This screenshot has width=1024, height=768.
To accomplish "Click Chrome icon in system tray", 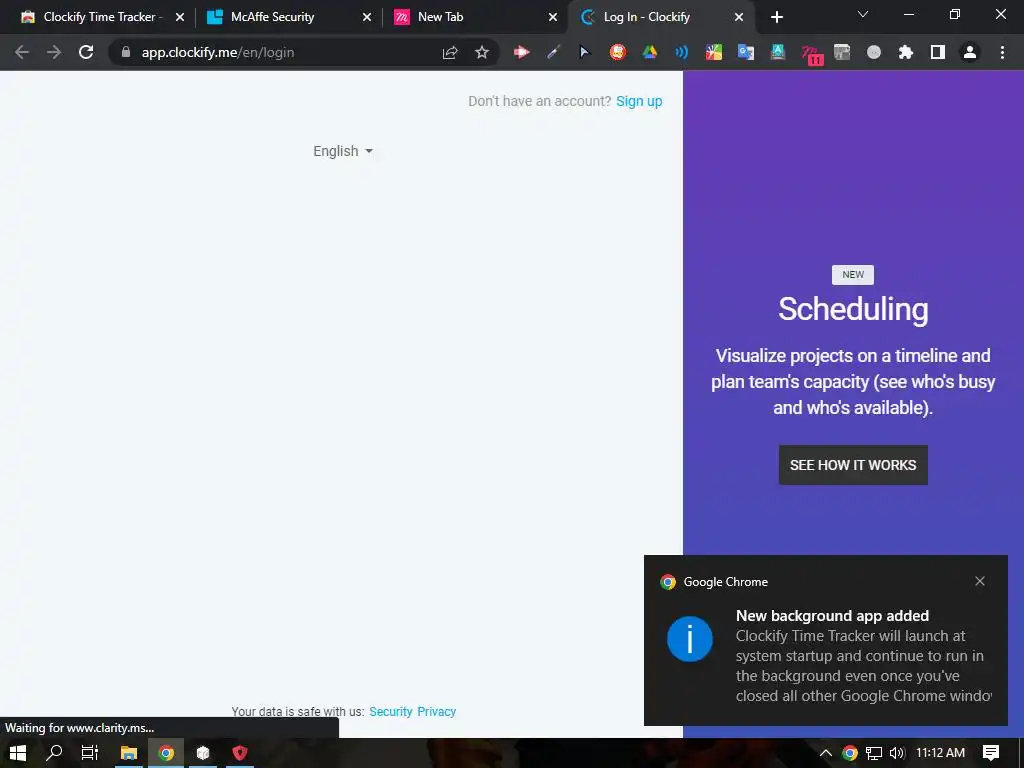I will coord(850,753).
